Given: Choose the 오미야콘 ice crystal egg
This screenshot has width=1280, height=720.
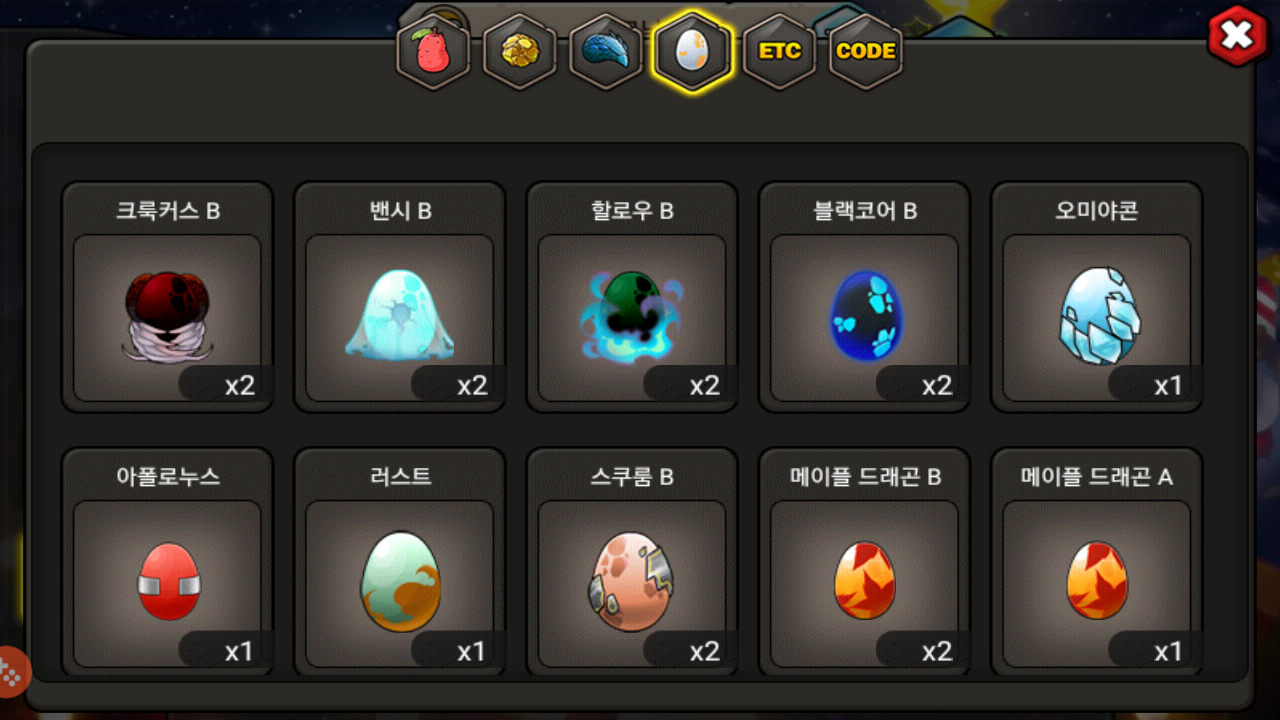Looking at the screenshot, I should (1096, 297).
